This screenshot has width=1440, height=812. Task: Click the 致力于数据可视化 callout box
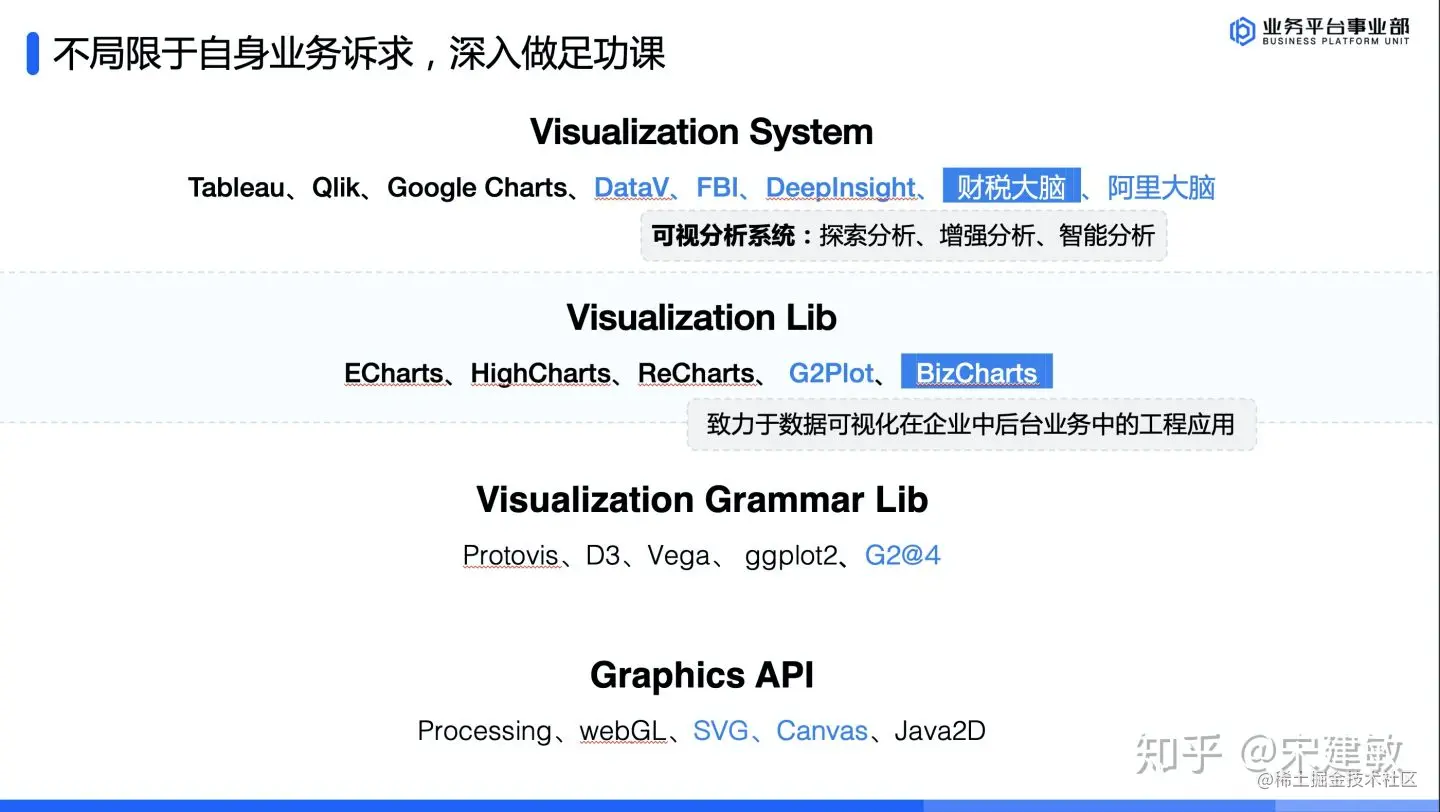coord(971,424)
